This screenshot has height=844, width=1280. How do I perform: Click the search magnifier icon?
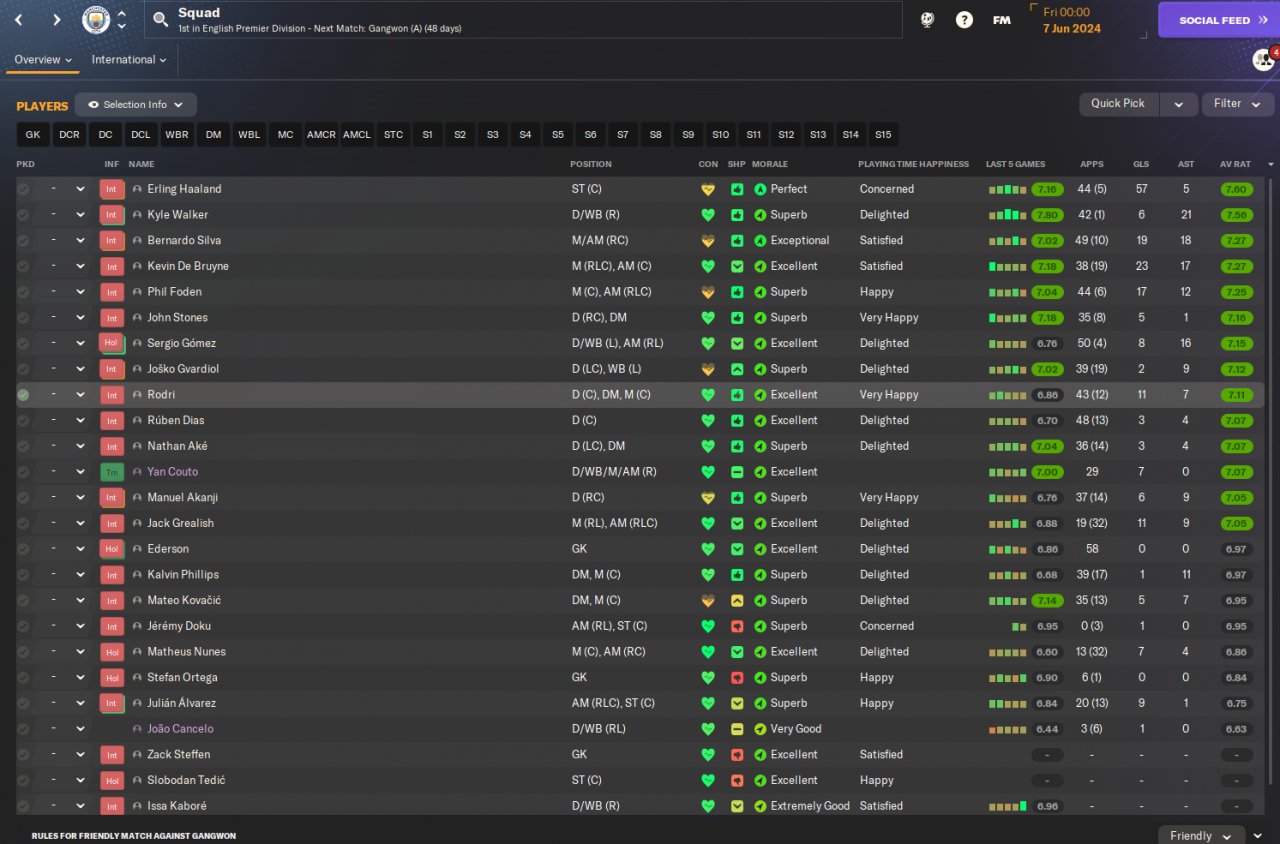[160, 20]
